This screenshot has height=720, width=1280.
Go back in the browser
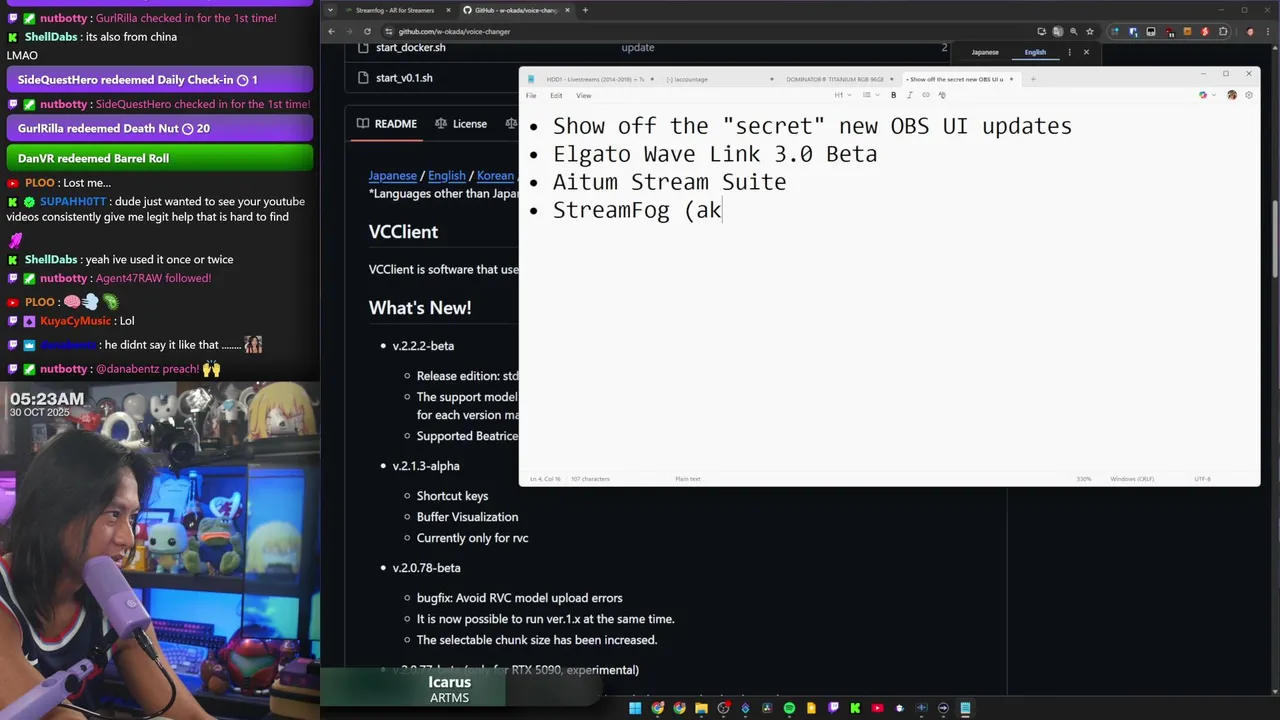point(331,31)
